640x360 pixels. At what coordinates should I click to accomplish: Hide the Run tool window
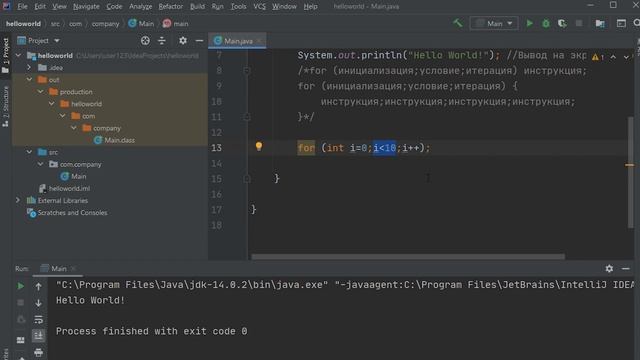(625, 268)
